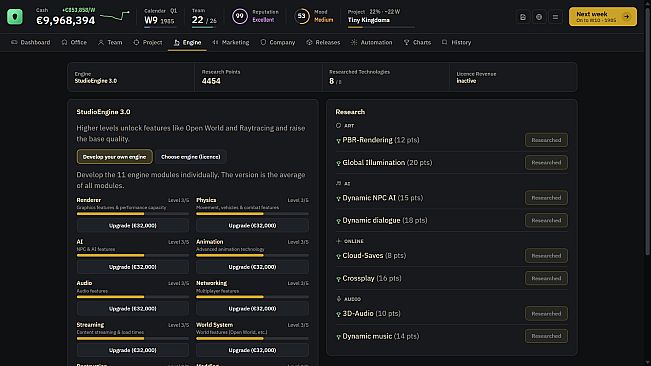Click the trophy icon beside 3D-Audio
The width and height of the screenshot is (651, 366).
coord(338,314)
